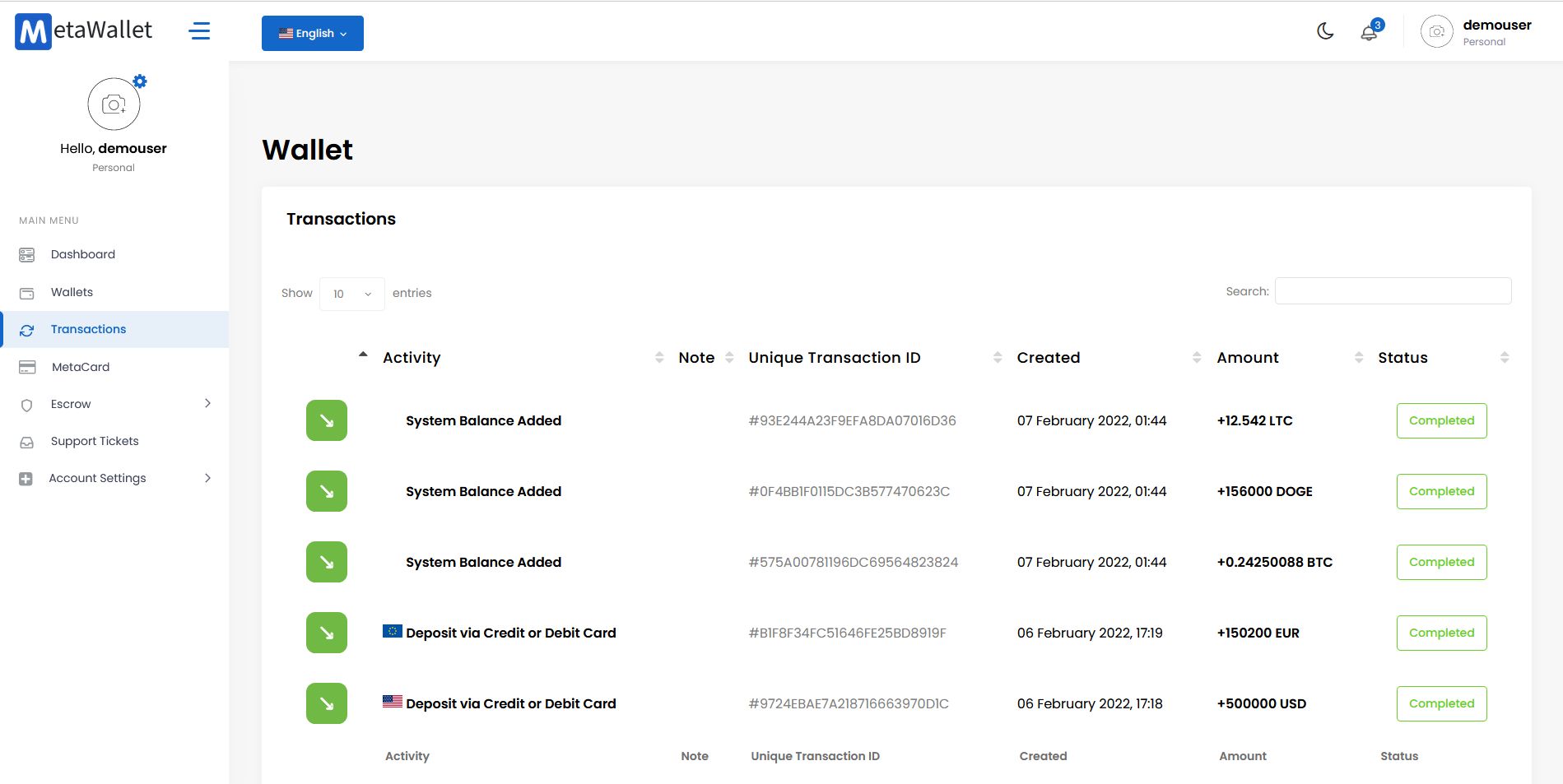Image resolution: width=1563 pixels, height=784 pixels.
Task: Click the profile settings gear icon
Action: [140, 81]
